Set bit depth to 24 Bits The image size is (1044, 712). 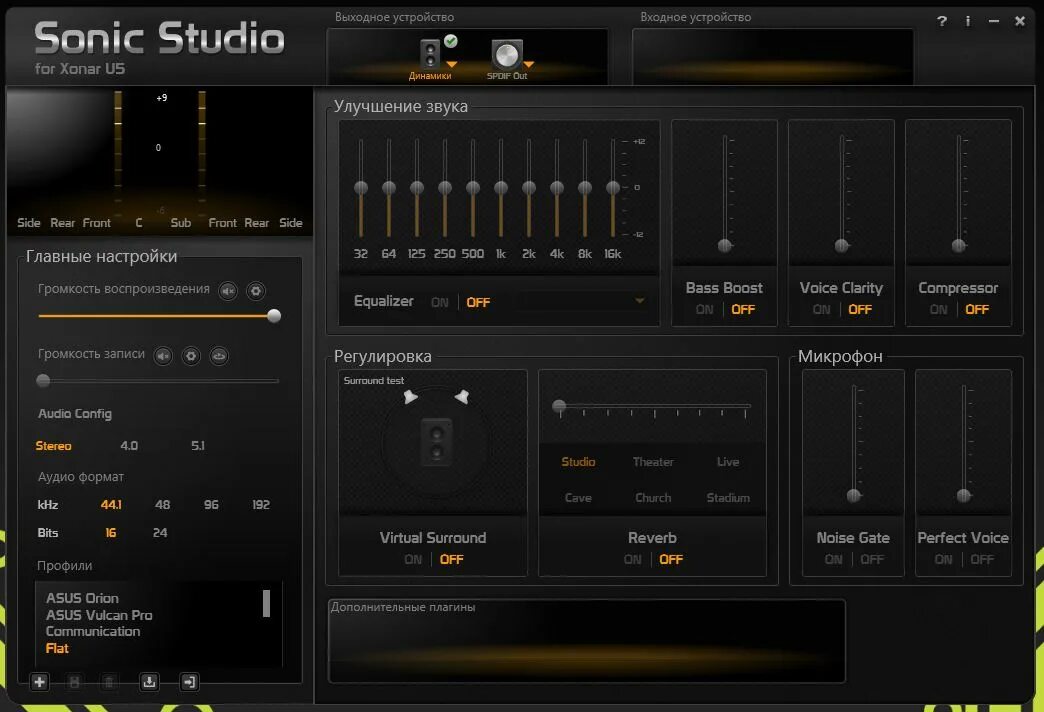coord(160,533)
